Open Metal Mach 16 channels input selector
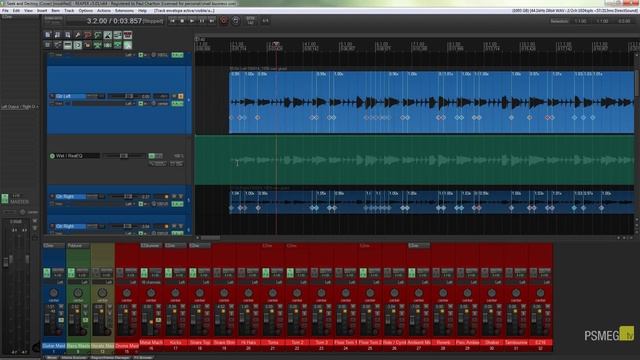The width and height of the screenshot is (640, 360). [x=151, y=282]
